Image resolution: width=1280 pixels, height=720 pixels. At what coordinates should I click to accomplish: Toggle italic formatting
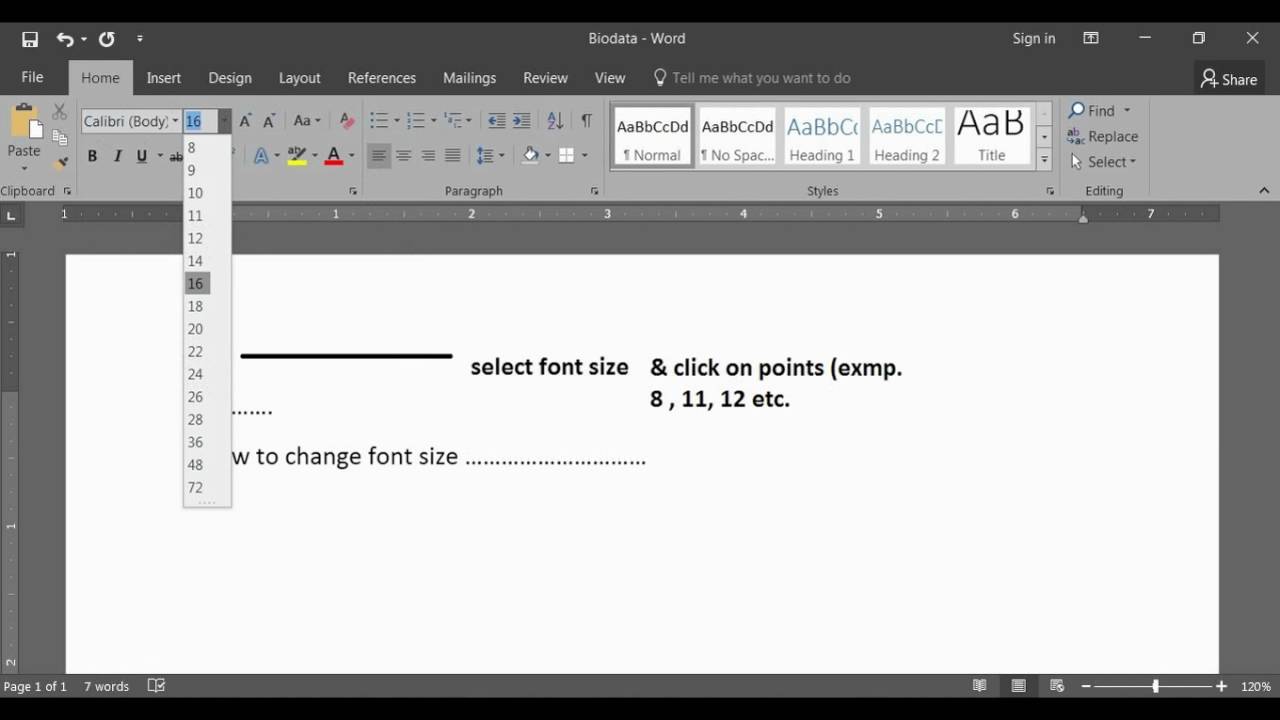[x=117, y=156]
